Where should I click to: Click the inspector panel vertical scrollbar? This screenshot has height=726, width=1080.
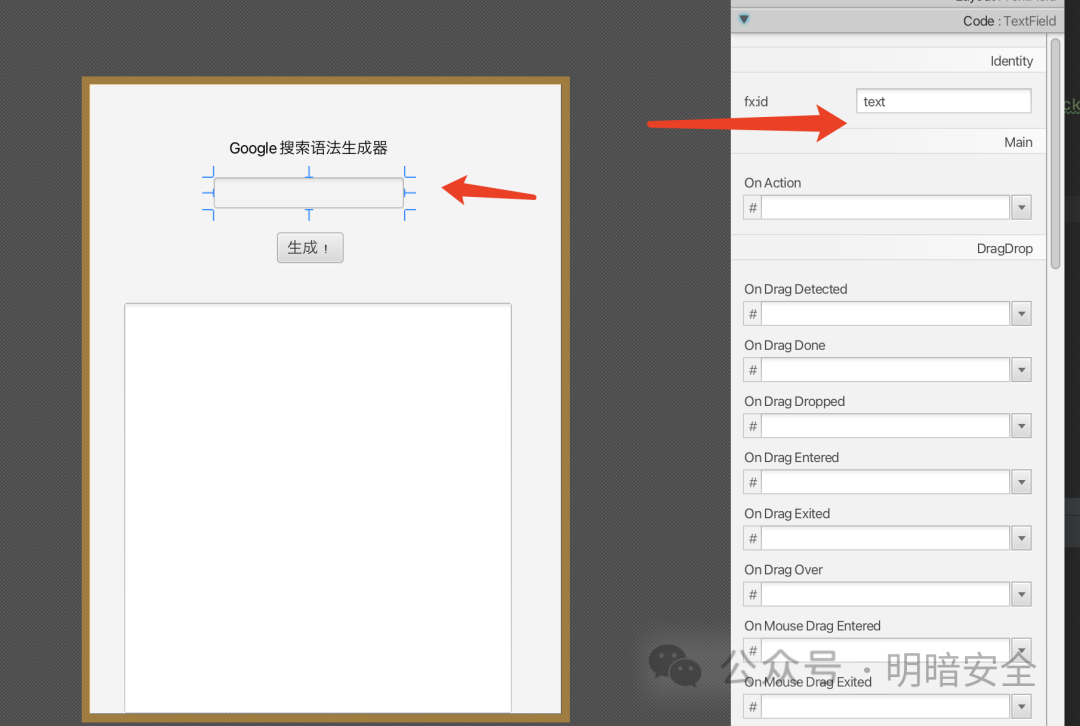coord(1055,153)
